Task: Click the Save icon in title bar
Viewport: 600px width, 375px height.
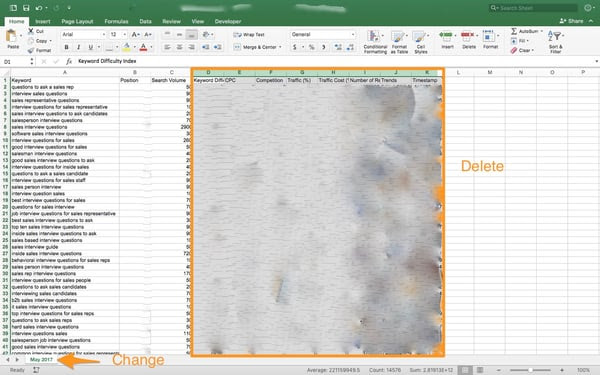Action: [26, 8]
